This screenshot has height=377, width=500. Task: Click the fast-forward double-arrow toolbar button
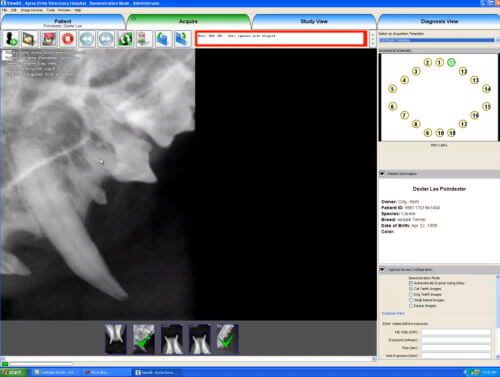(106, 39)
